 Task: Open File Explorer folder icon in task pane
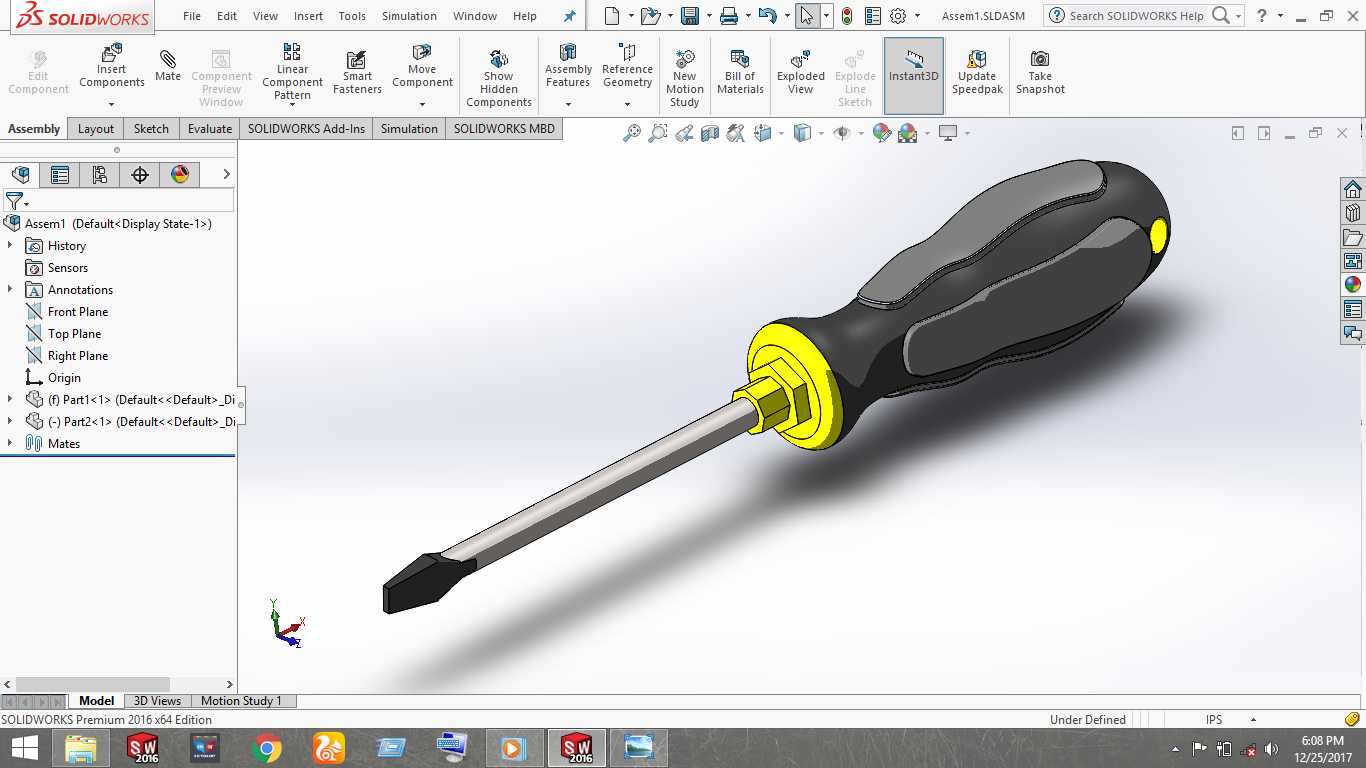click(1353, 238)
